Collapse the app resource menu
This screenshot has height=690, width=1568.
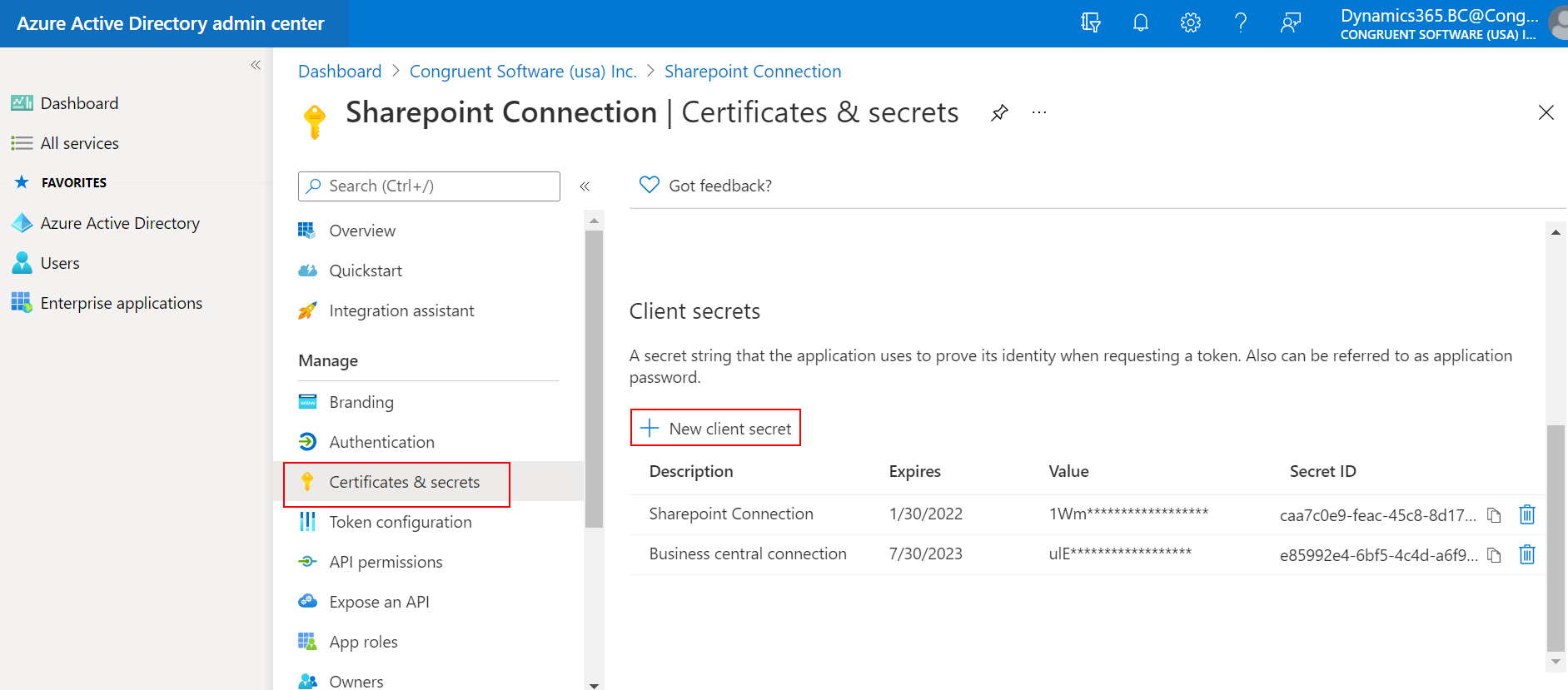tap(585, 186)
